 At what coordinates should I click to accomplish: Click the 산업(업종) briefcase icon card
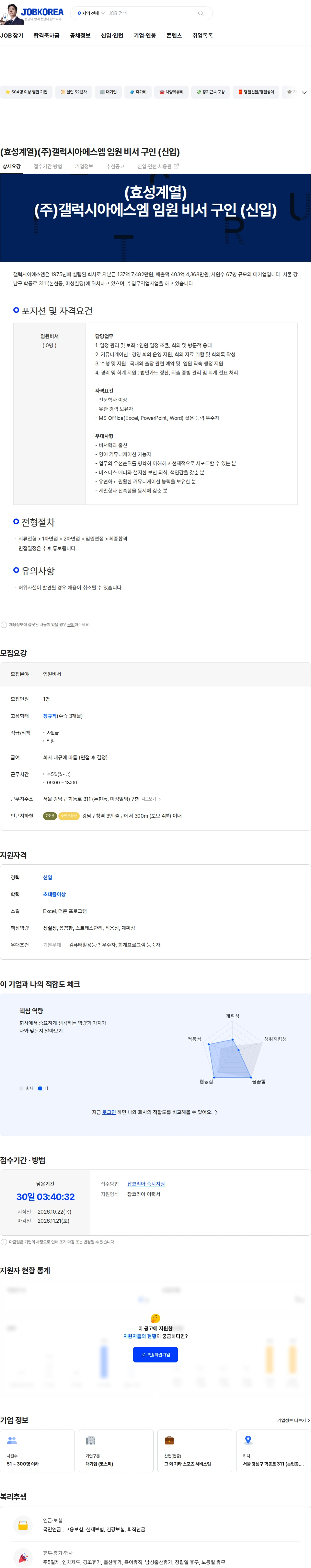[195, 1451]
